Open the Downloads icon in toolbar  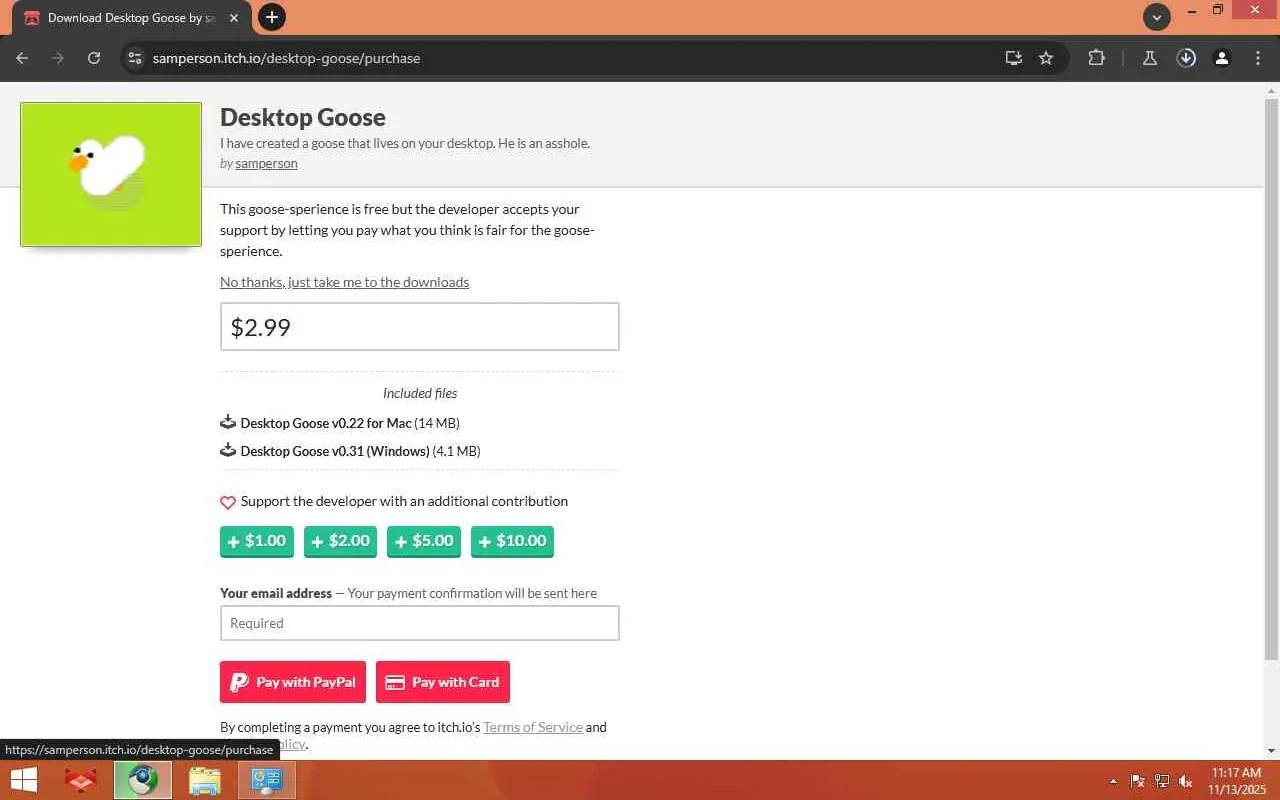[1186, 58]
